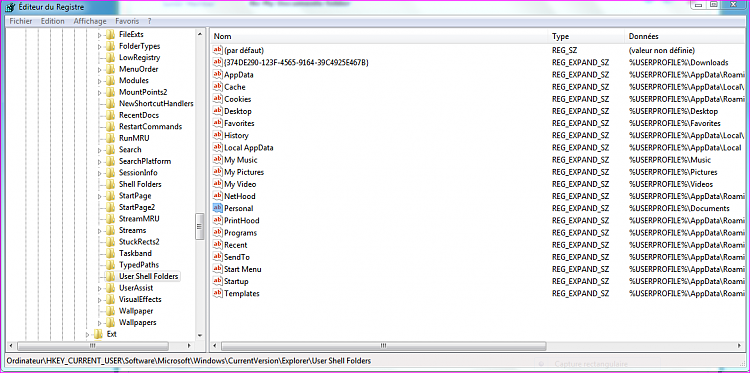The image size is (750, 373).
Task: Select the PrintHood value name
Action: click(x=242, y=220)
